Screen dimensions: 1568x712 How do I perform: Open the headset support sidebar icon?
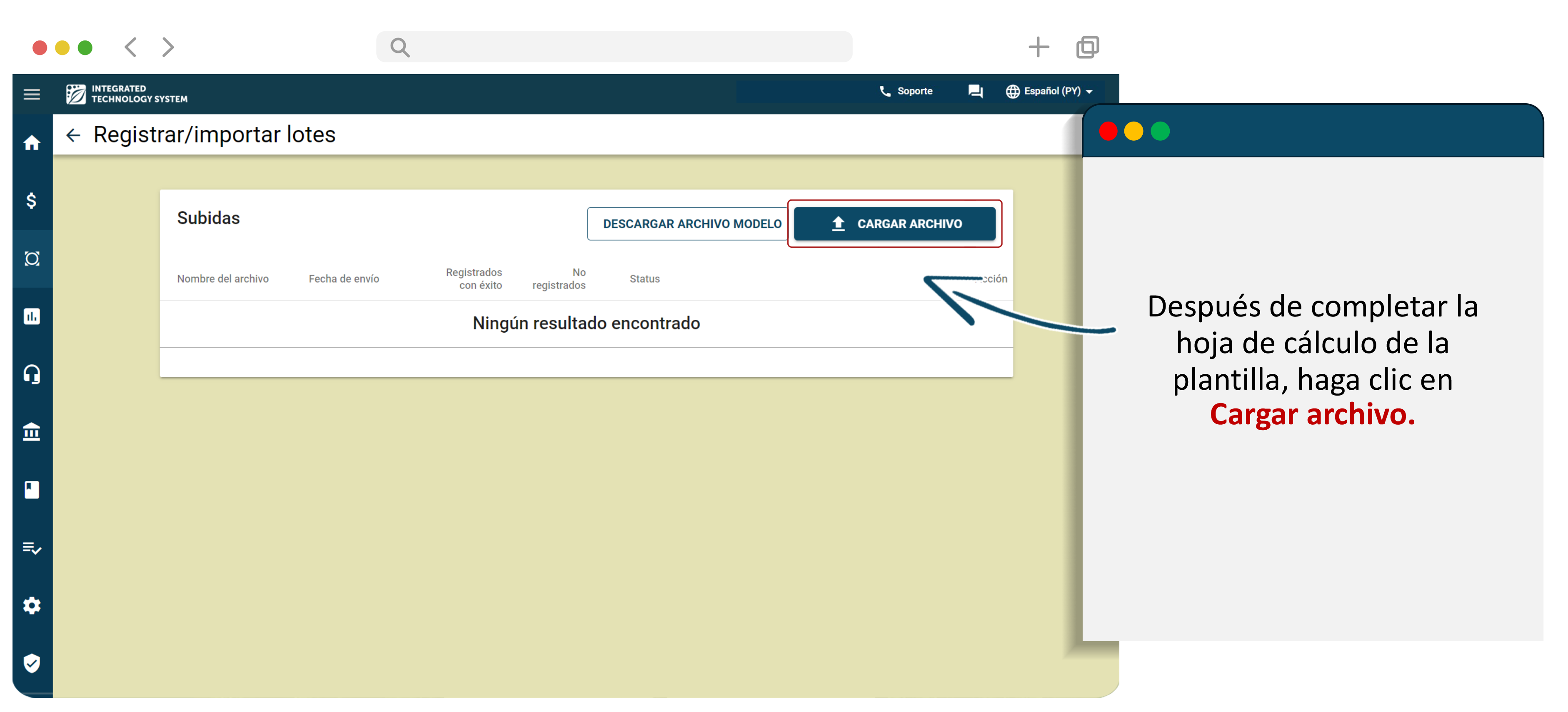coord(32,373)
